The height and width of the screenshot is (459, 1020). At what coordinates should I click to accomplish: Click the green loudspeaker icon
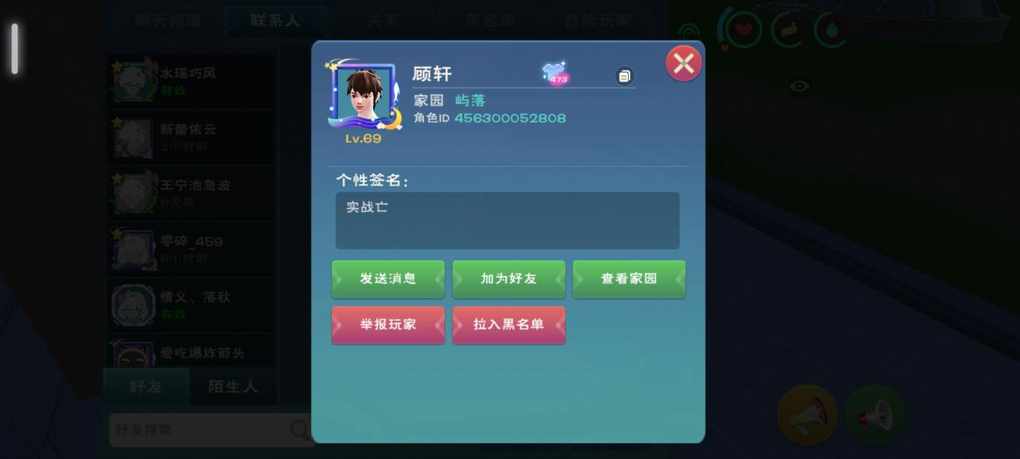point(874,415)
